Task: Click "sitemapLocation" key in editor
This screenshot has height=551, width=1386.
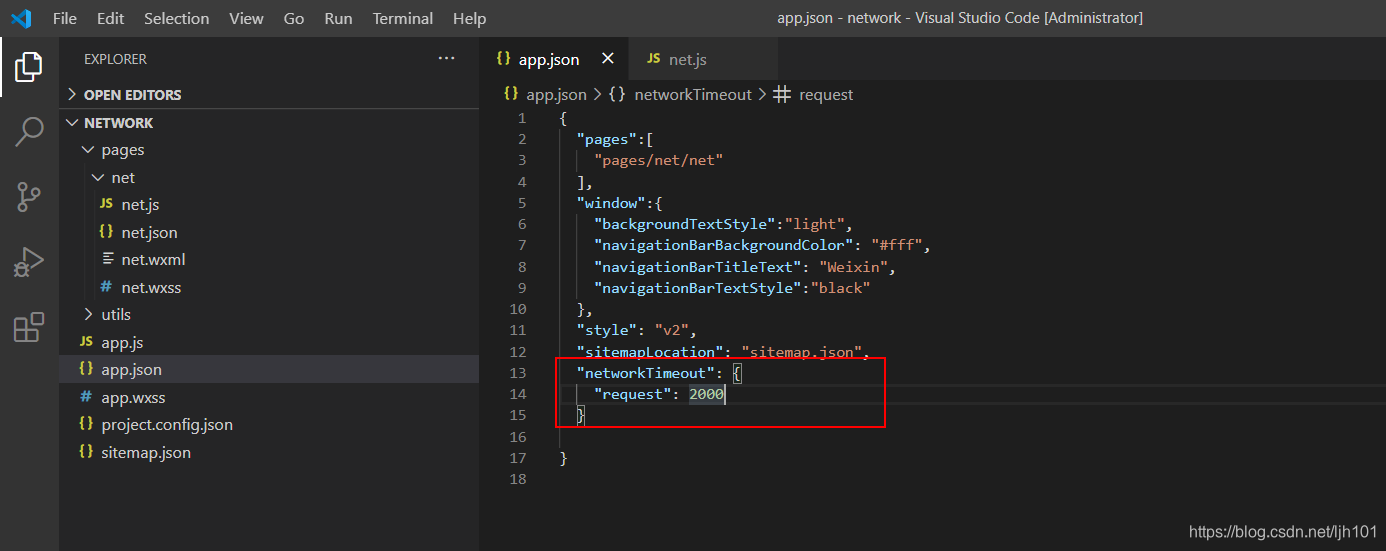Action: coord(650,352)
